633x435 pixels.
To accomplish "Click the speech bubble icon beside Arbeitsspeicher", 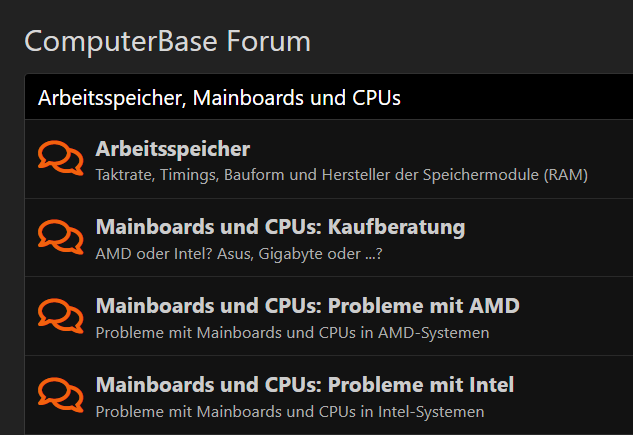I will pos(60,159).
